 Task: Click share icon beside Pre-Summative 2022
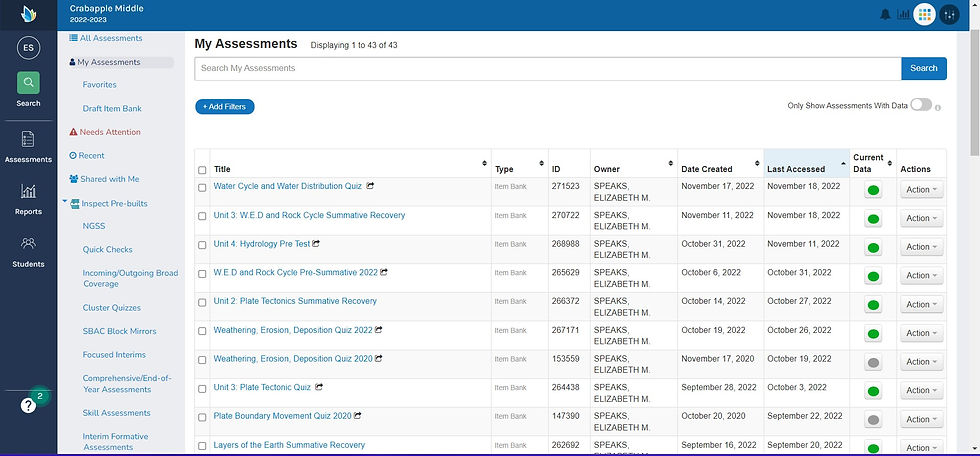click(384, 272)
